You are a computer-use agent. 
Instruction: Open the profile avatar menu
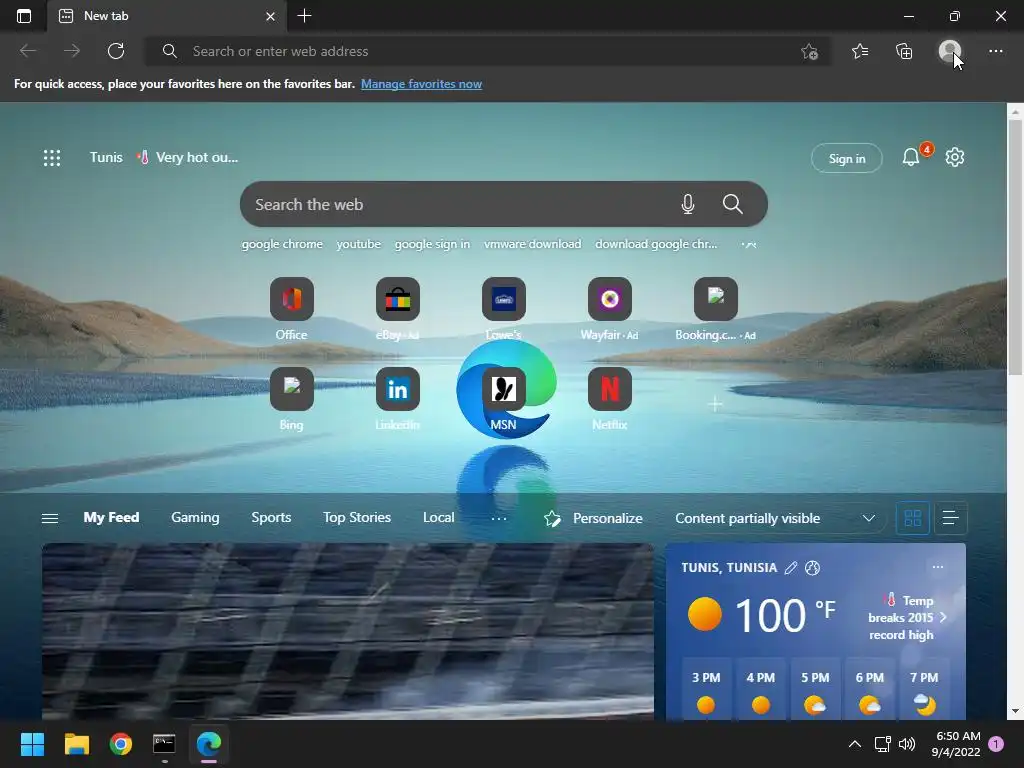tap(950, 51)
